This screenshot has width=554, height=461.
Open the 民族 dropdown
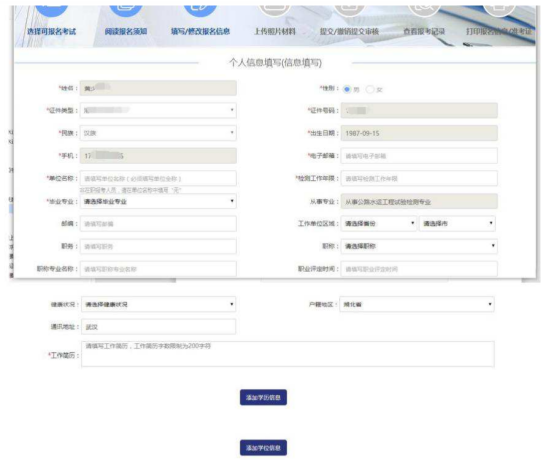point(158,133)
